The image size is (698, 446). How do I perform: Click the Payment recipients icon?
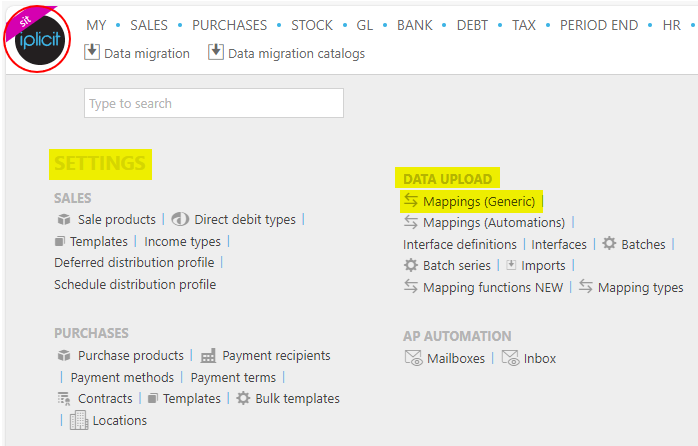click(208, 356)
